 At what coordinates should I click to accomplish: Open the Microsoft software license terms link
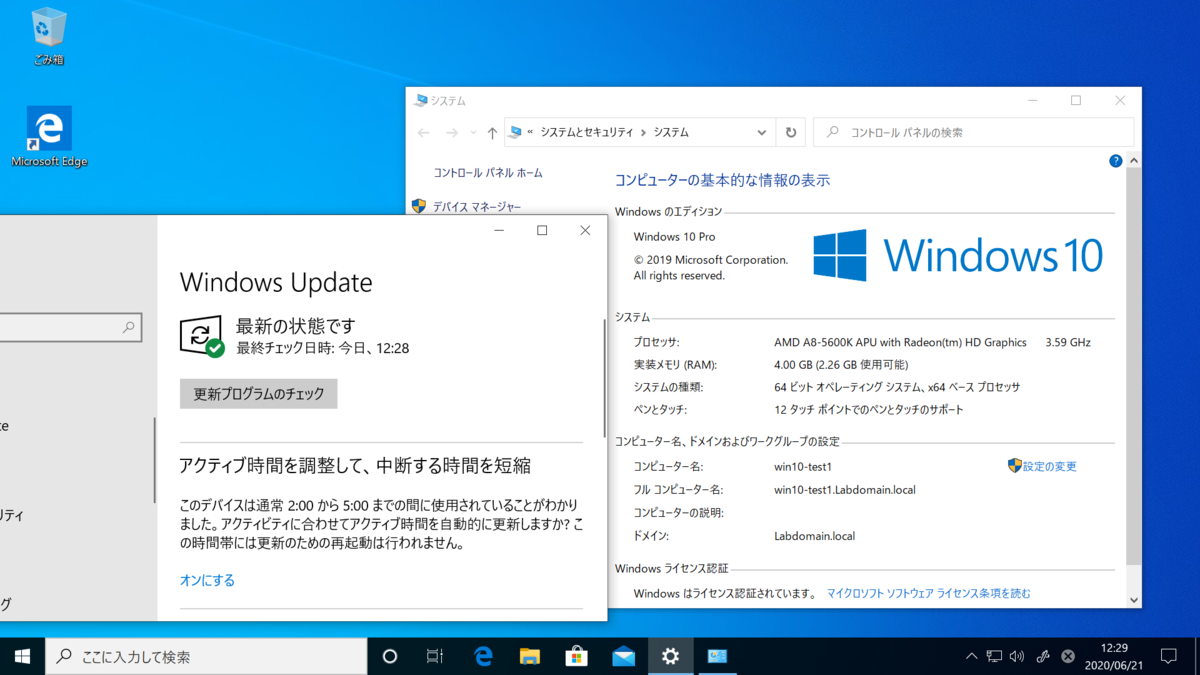pyautogui.click(x=928, y=593)
